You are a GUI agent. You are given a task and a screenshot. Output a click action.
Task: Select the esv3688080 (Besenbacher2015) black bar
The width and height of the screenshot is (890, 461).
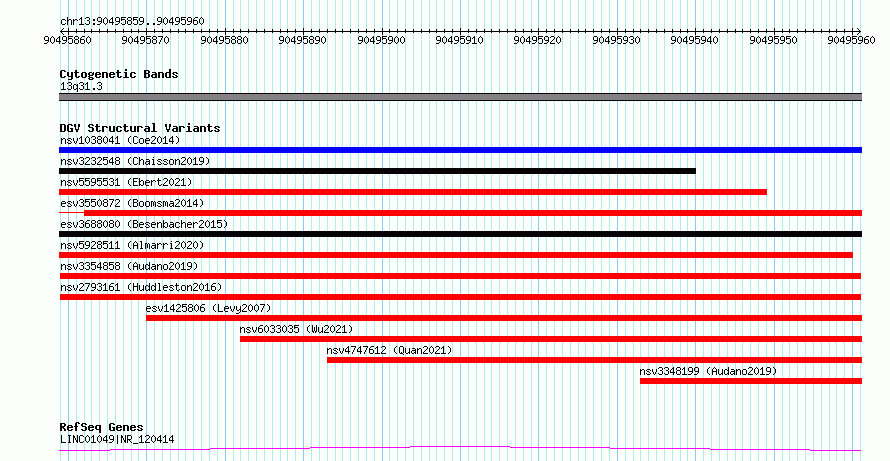pos(460,234)
